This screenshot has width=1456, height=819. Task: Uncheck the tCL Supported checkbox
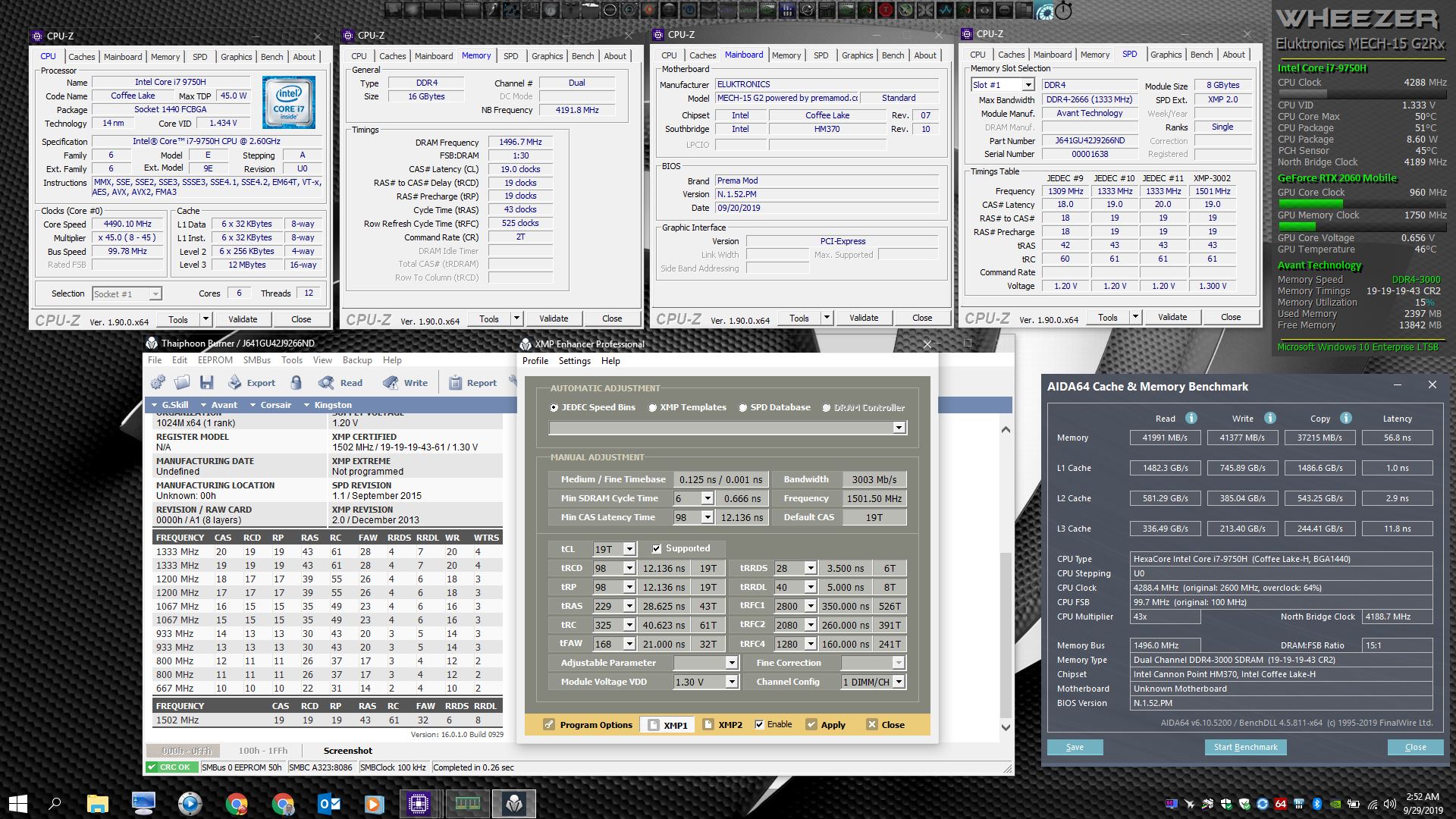click(657, 548)
